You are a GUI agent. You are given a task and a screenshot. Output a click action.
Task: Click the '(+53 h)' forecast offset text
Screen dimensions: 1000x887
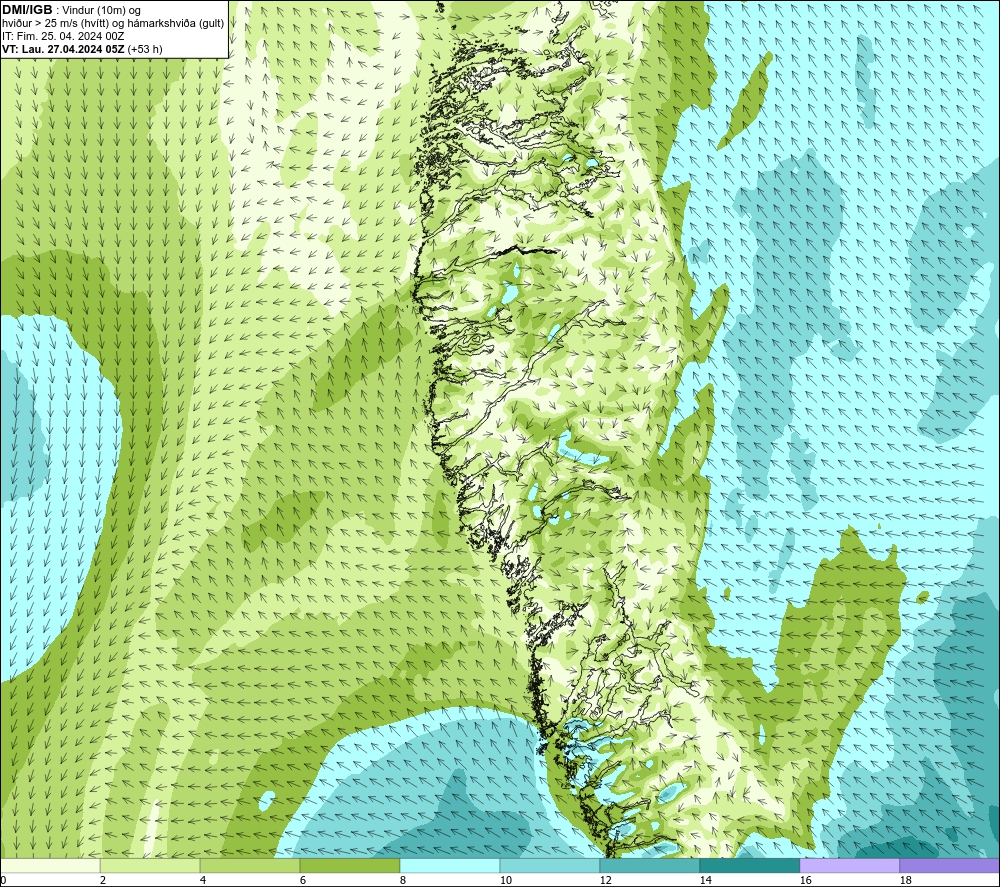coord(145,49)
